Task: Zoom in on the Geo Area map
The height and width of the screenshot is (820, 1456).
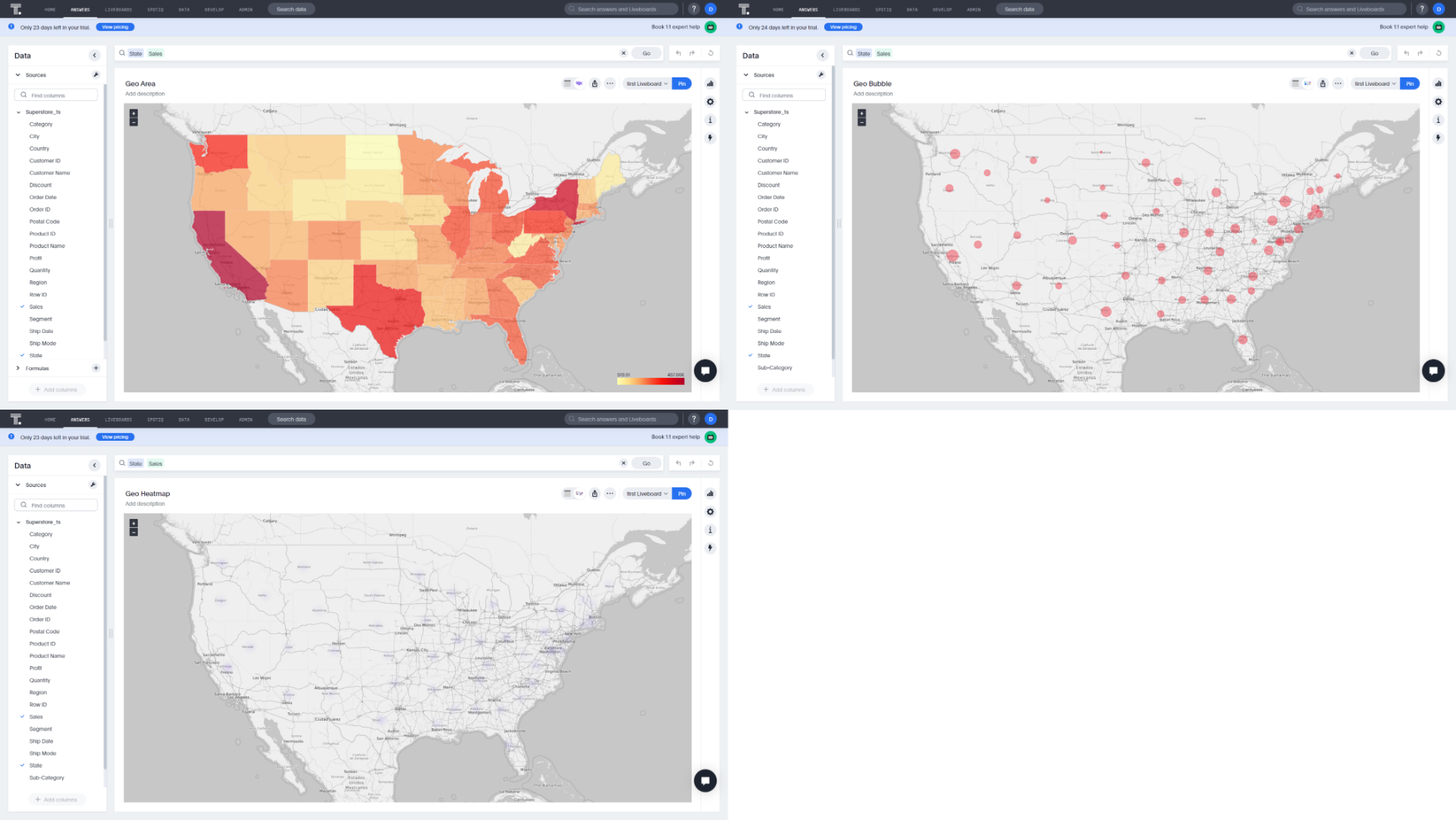Action: pyautogui.click(x=133, y=113)
